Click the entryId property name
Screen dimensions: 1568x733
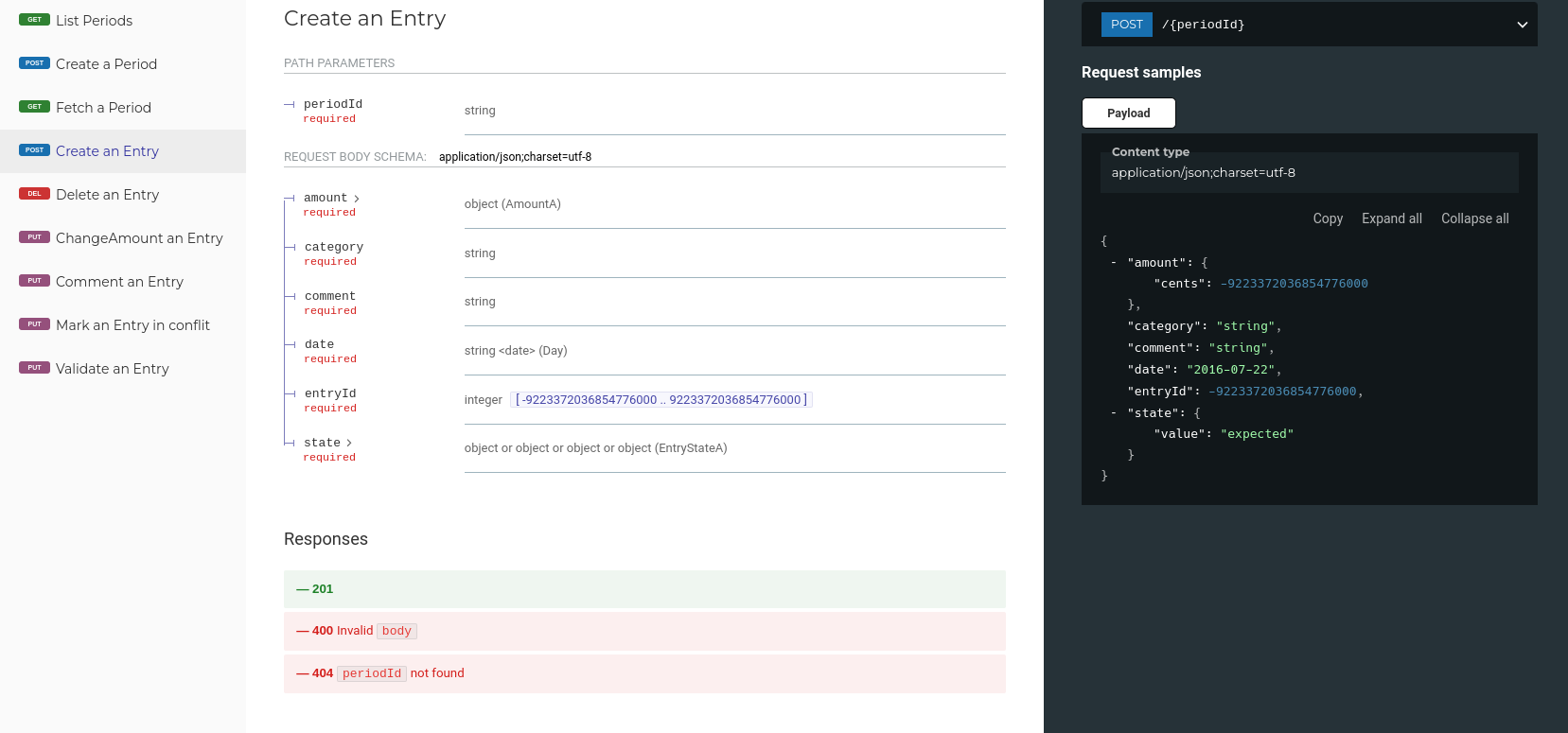click(330, 393)
